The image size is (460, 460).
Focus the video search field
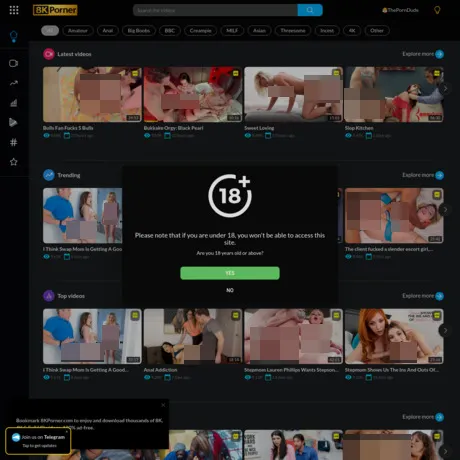pyautogui.click(x=215, y=10)
